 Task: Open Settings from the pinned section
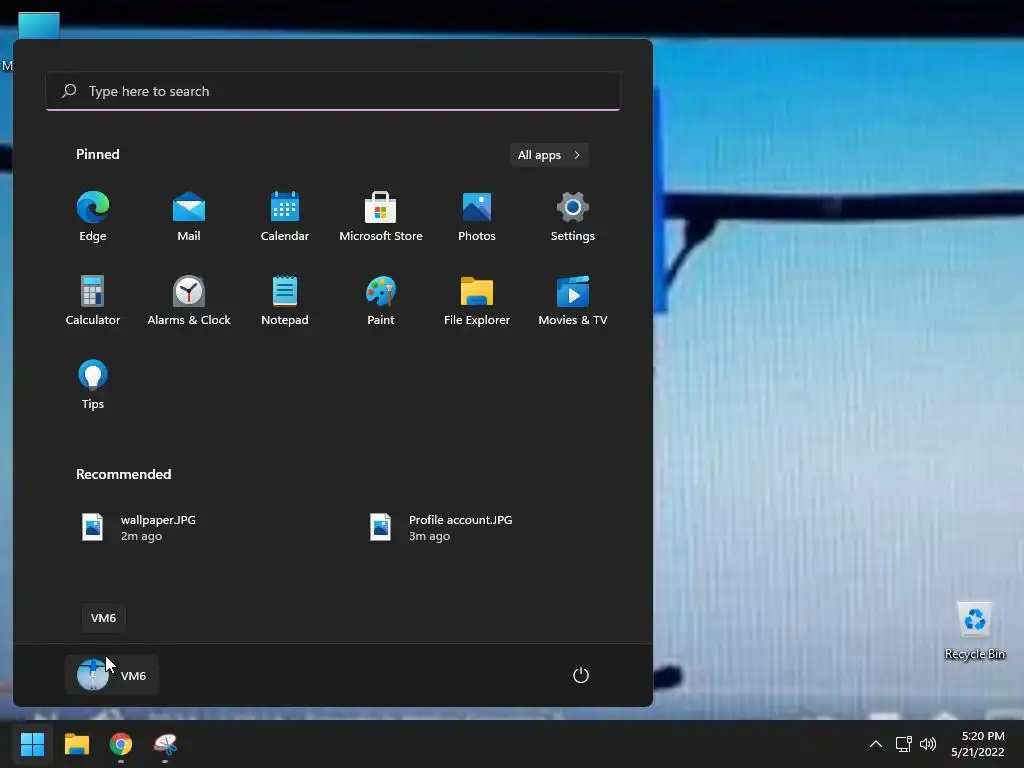[573, 216]
